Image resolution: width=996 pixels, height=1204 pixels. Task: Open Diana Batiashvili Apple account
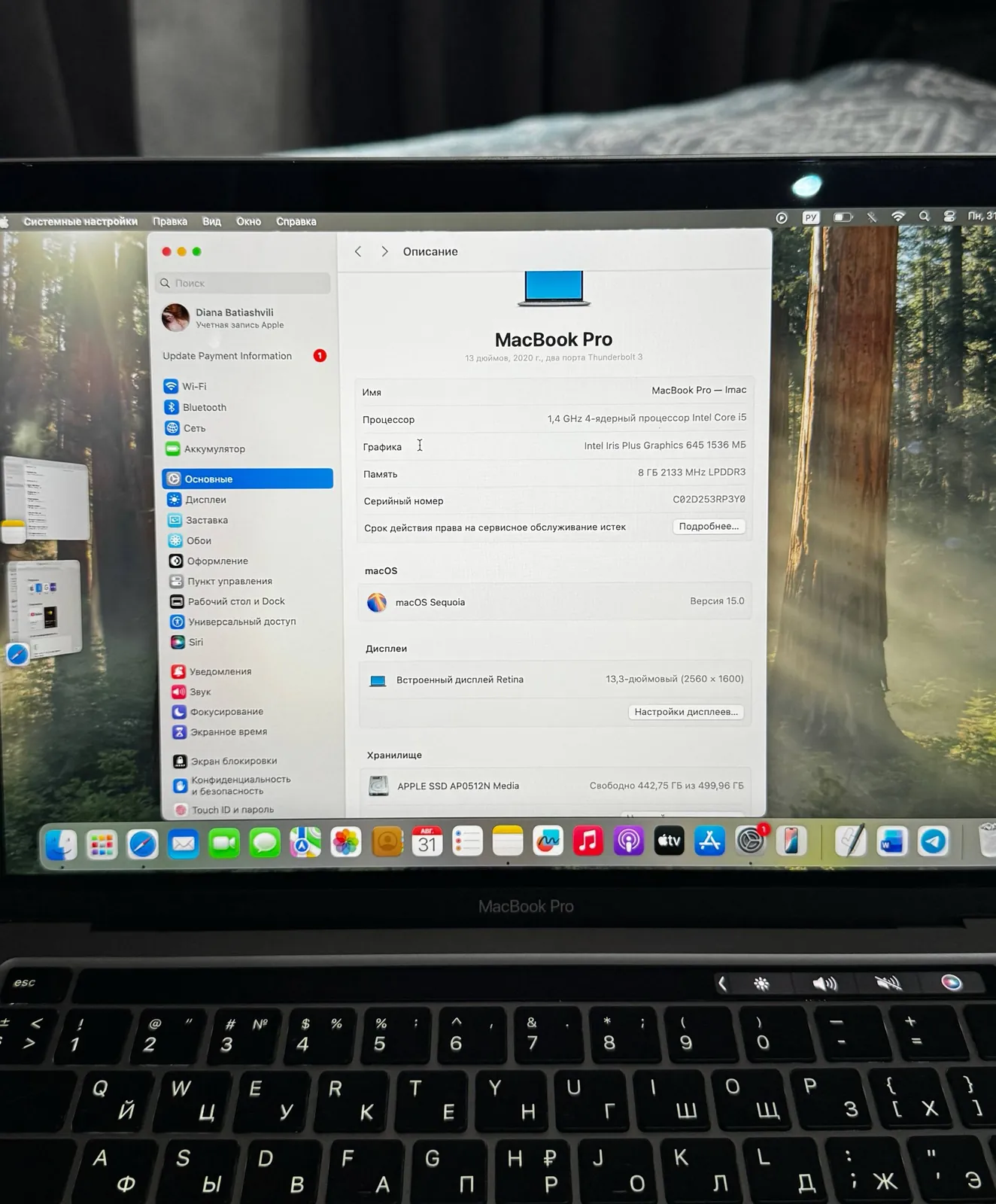pos(223,318)
